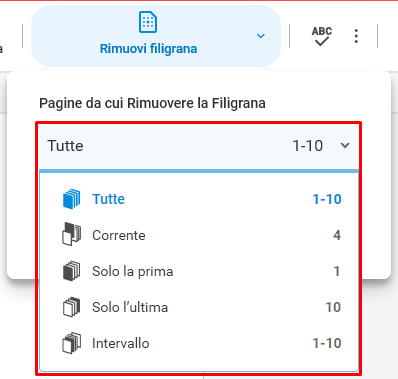Screen dimensions: 398x379
Task: Expand the arrow beside Rimuovi filigrana
Action: (261, 36)
